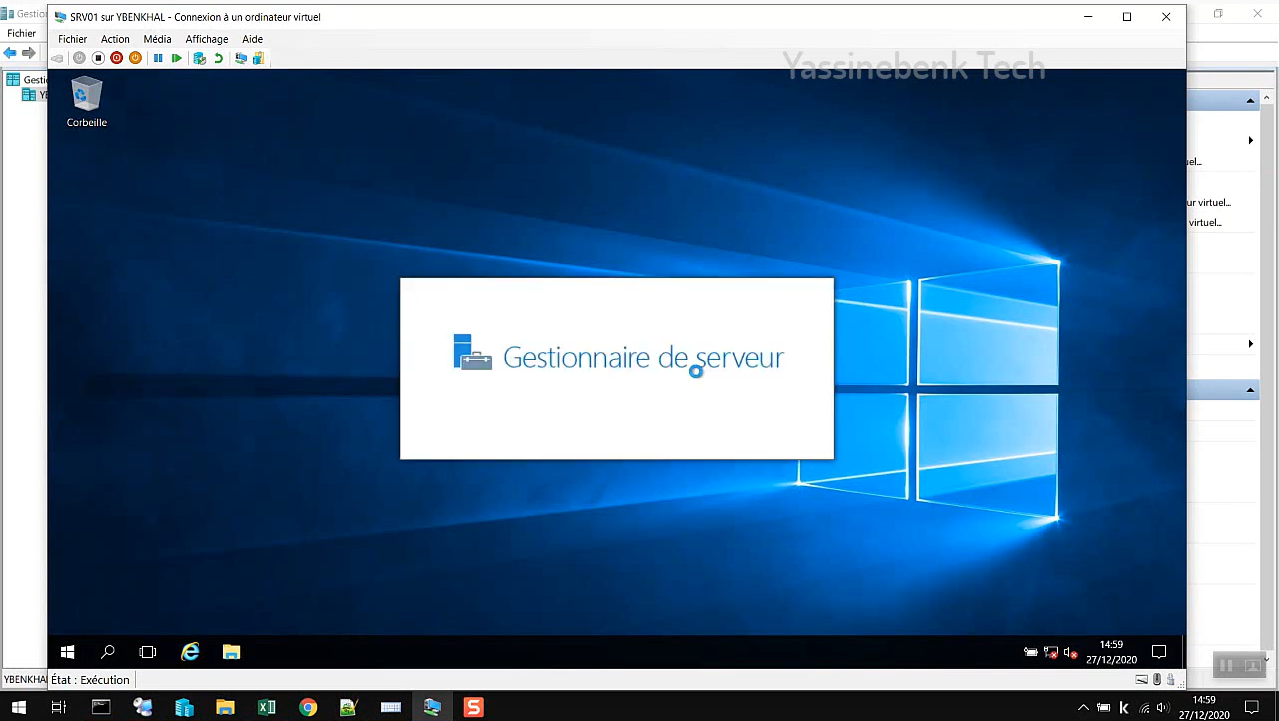Click the lock status icon in VM status bar

click(x=1171, y=680)
